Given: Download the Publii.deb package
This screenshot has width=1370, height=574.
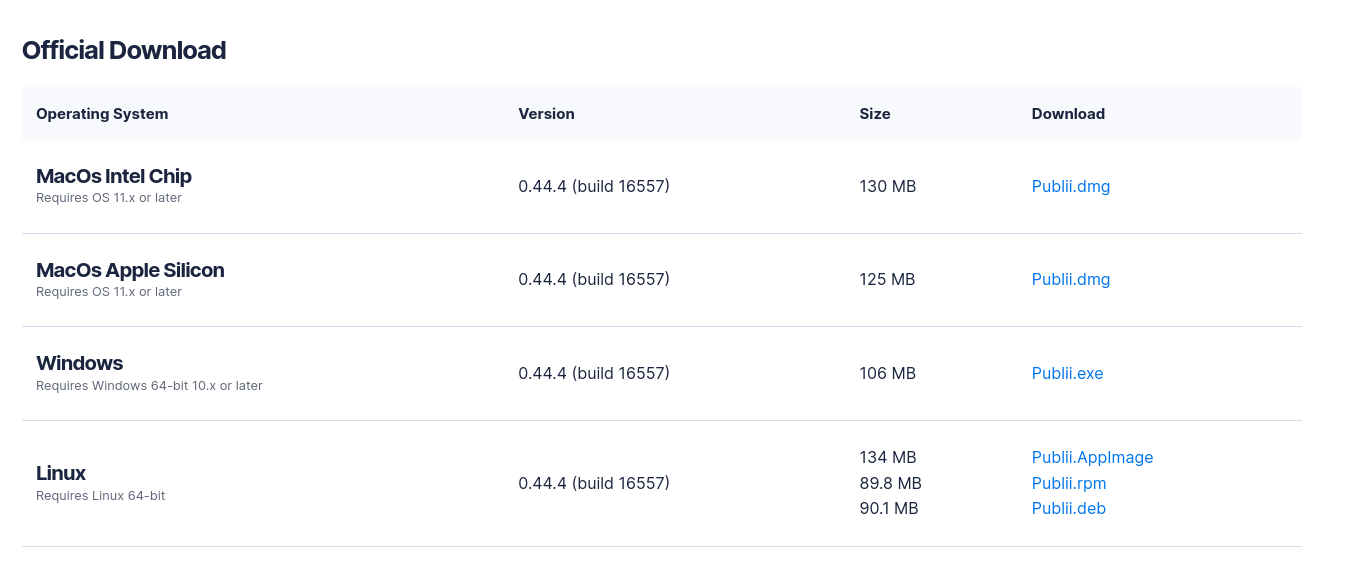Looking at the screenshot, I should tap(1068, 508).
